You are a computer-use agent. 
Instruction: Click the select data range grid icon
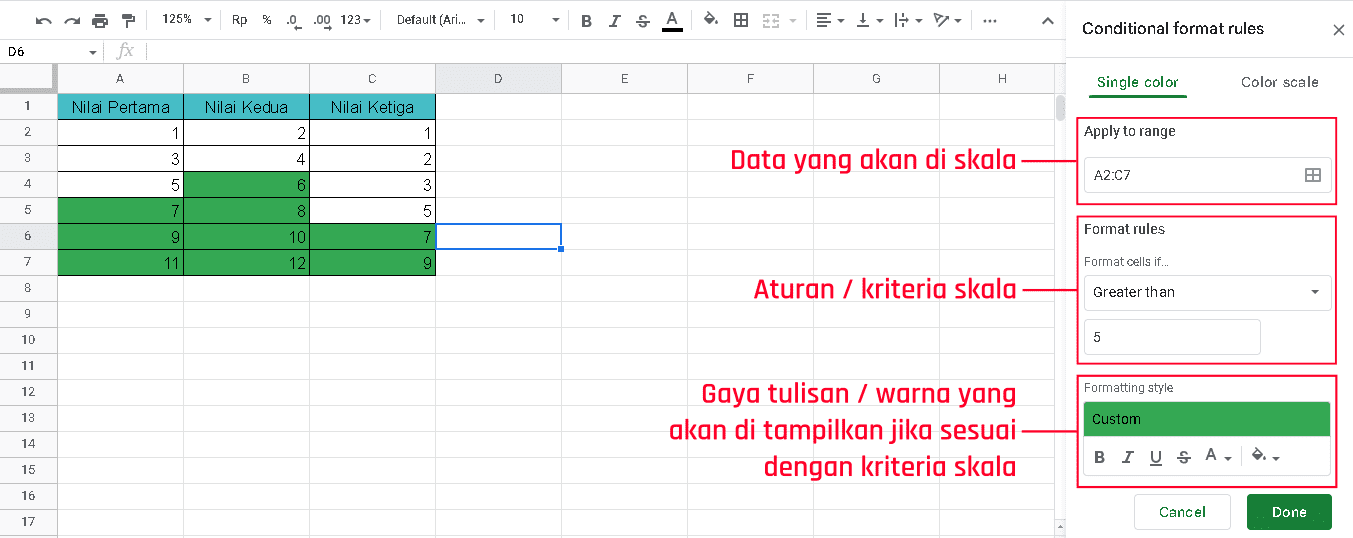(x=1313, y=175)
